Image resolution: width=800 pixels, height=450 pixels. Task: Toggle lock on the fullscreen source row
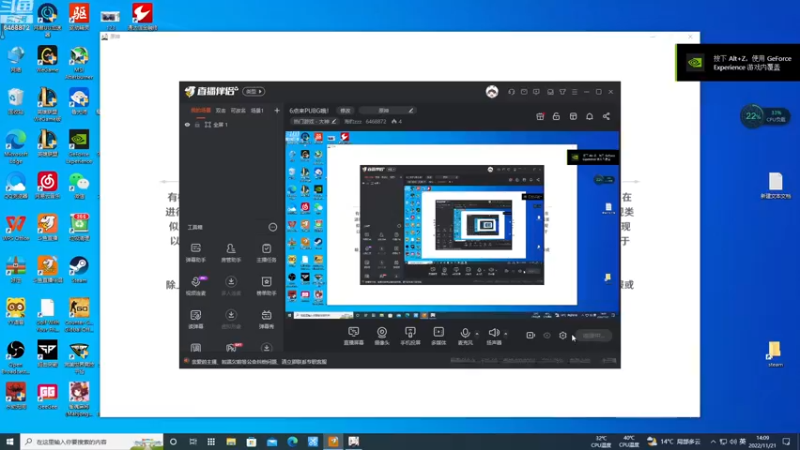click(x=197, y=124)
